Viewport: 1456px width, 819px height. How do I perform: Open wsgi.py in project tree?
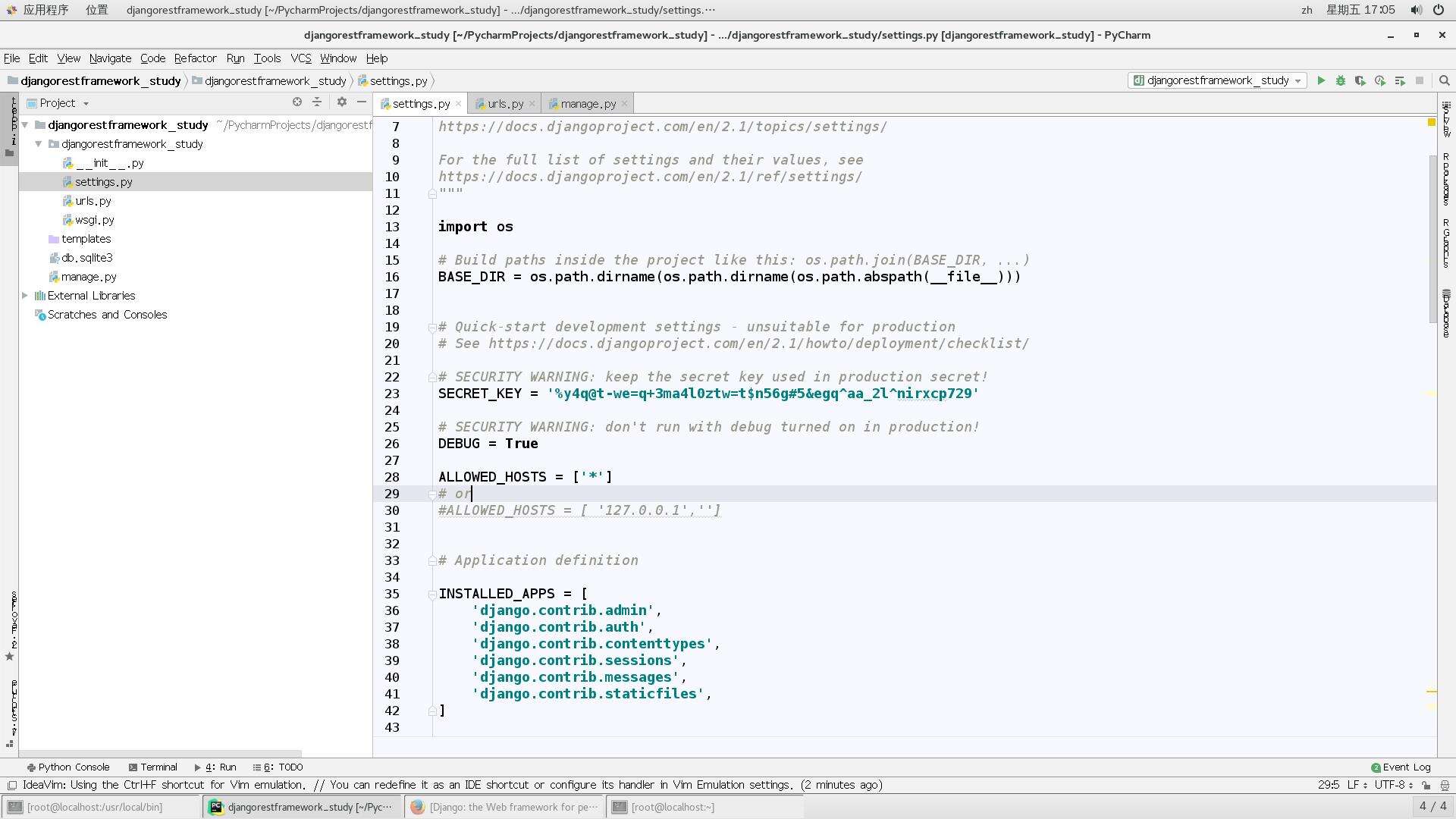click(x=94, y=220)
